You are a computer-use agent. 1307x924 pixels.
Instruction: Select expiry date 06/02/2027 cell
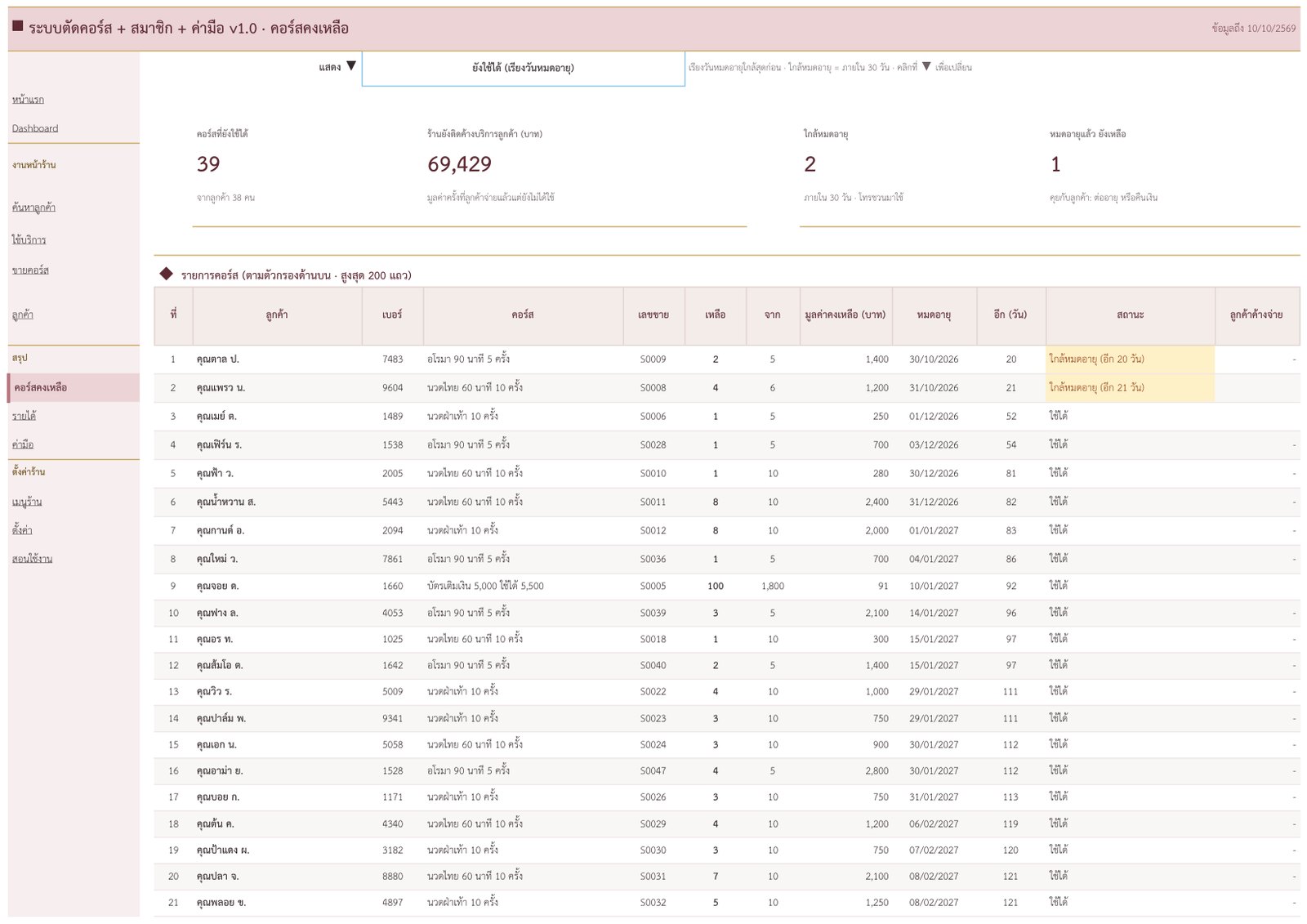(934, 824)
